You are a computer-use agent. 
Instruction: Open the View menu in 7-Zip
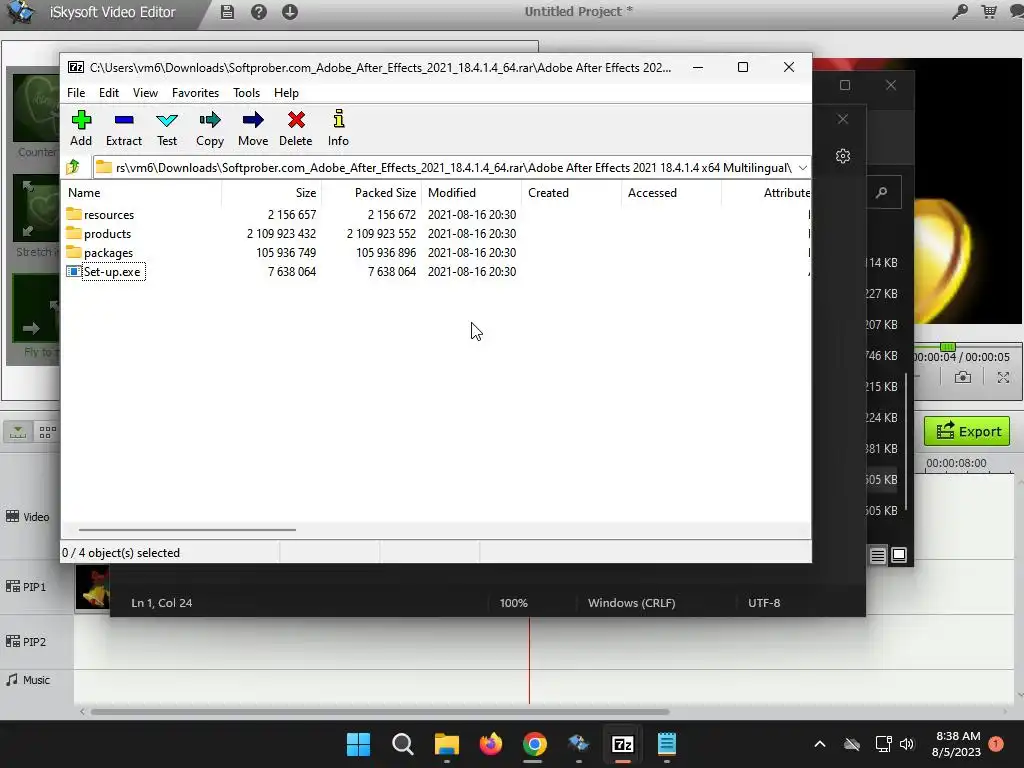point(145,93)
